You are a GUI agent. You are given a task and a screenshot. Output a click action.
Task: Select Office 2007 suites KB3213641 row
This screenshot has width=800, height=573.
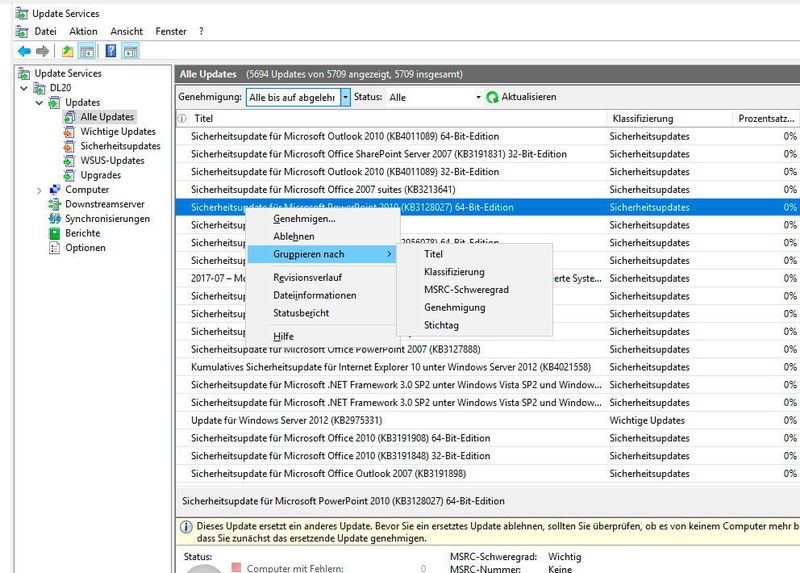click(x=488, y=190)
